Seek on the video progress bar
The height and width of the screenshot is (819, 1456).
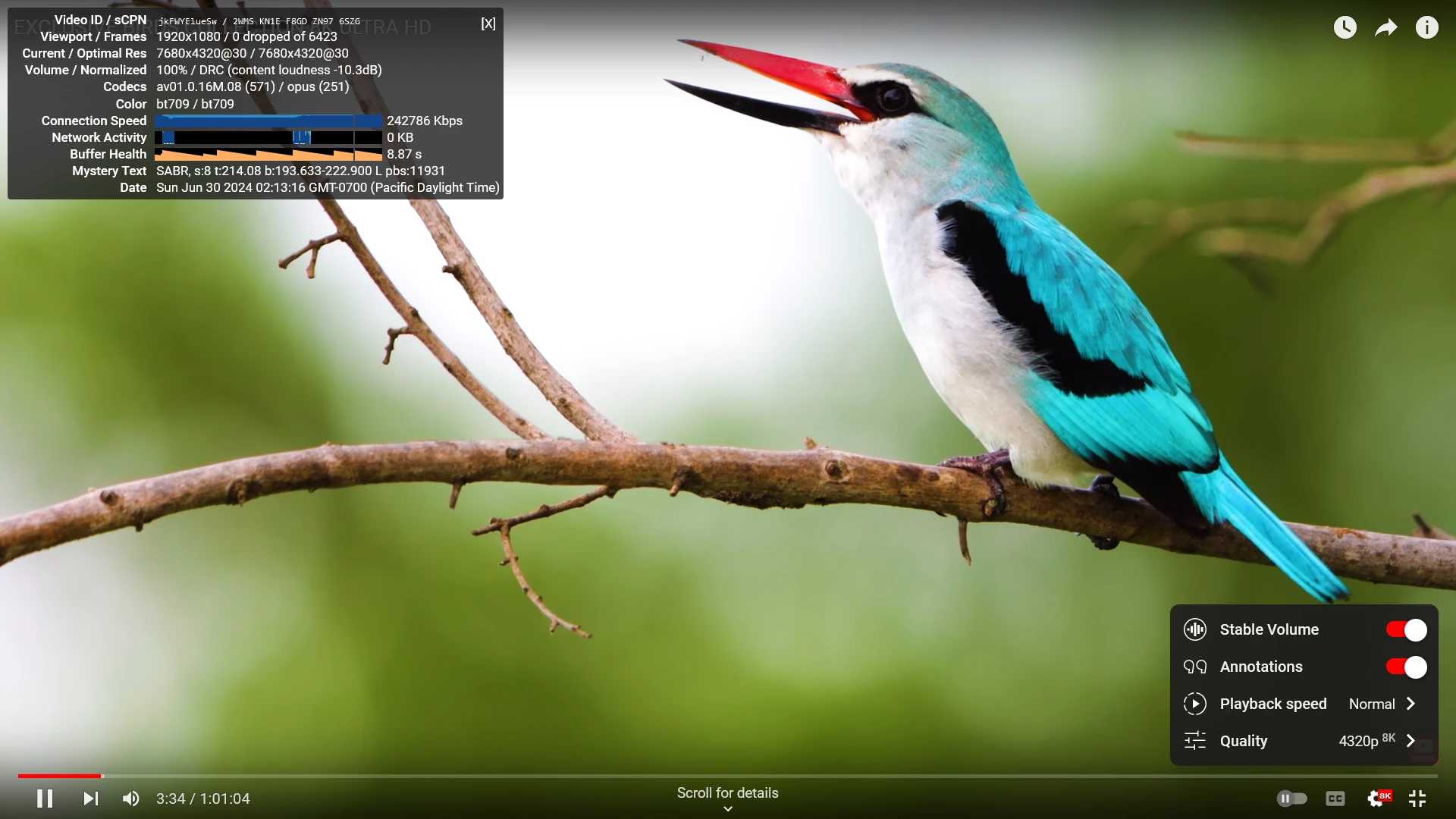point(728,776)
